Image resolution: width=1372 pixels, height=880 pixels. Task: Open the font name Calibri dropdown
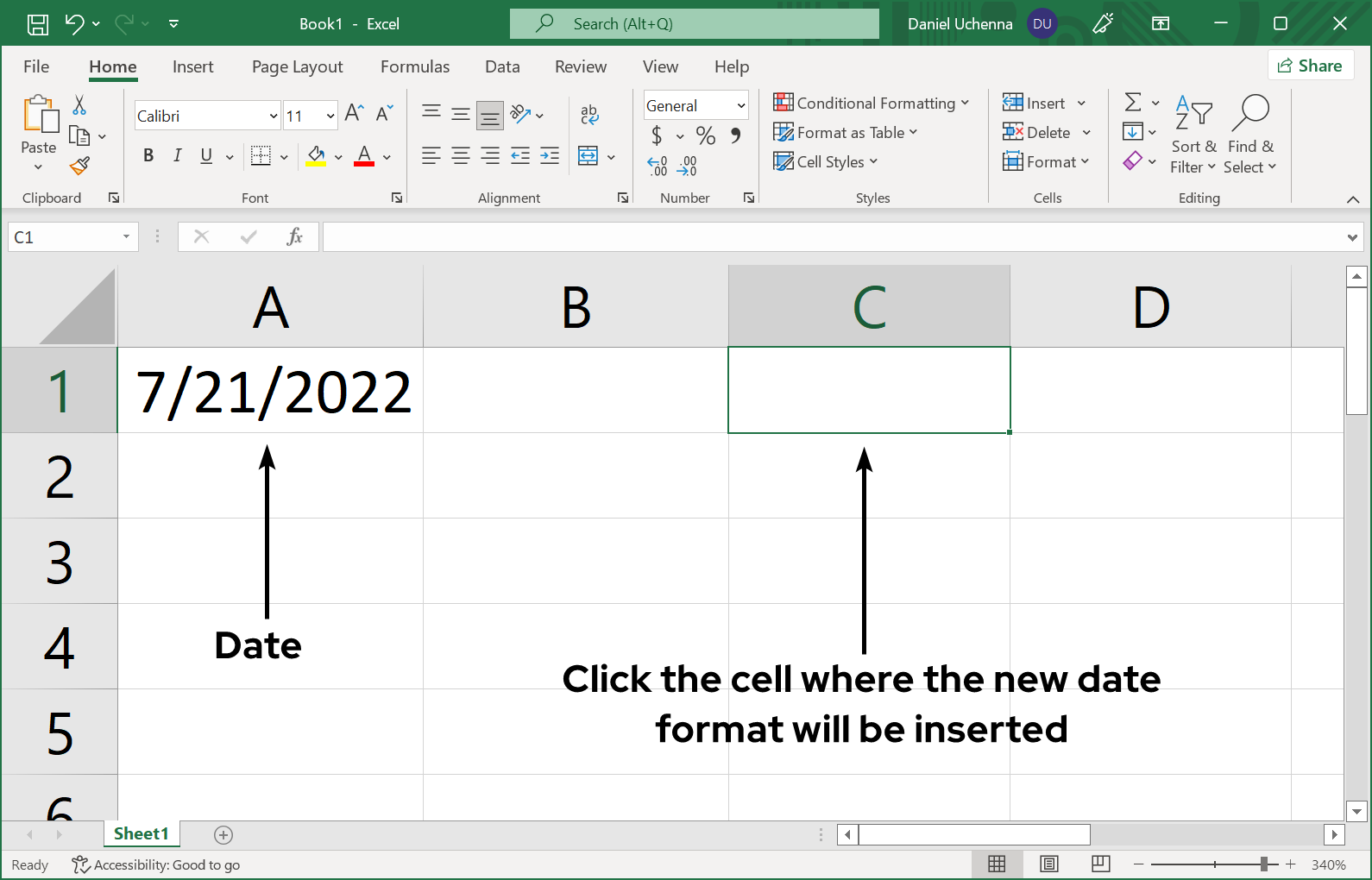pyautogui.click(x=274, y=116)
